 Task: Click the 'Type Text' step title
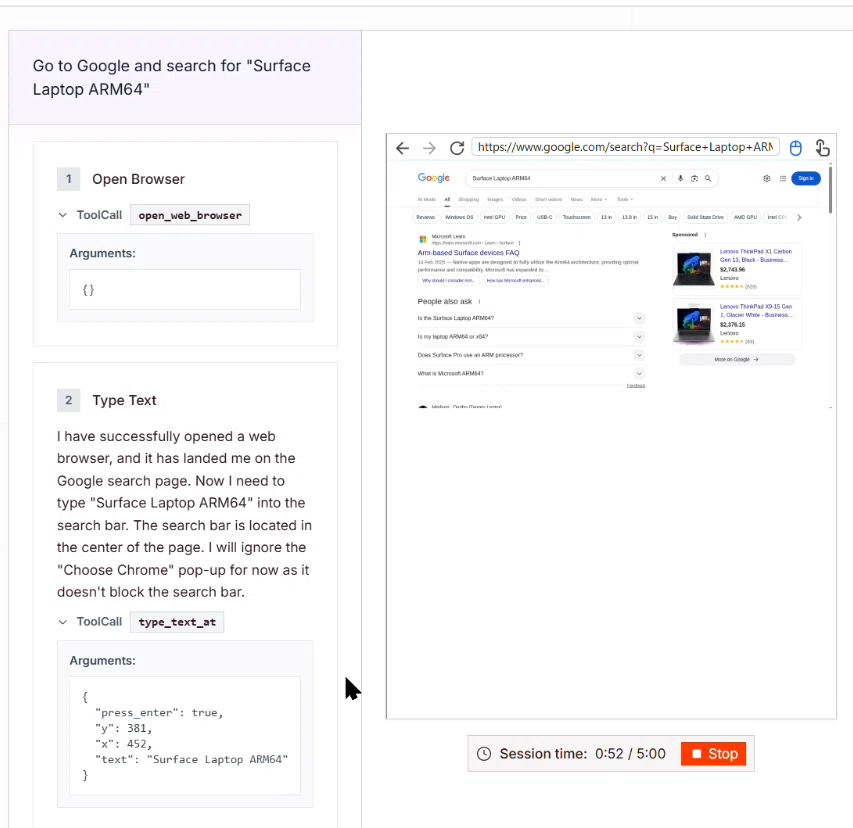124,400
